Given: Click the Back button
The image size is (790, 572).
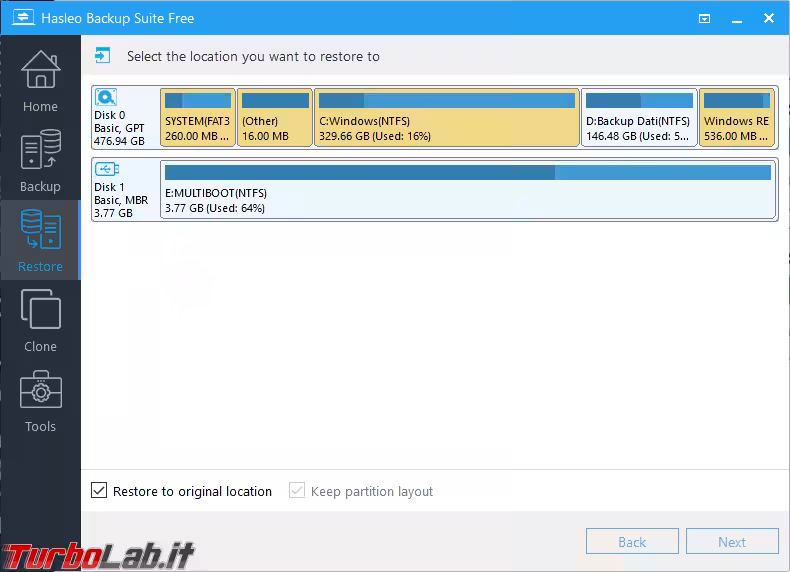Looking at the screenshot, I should pos(632,542).
